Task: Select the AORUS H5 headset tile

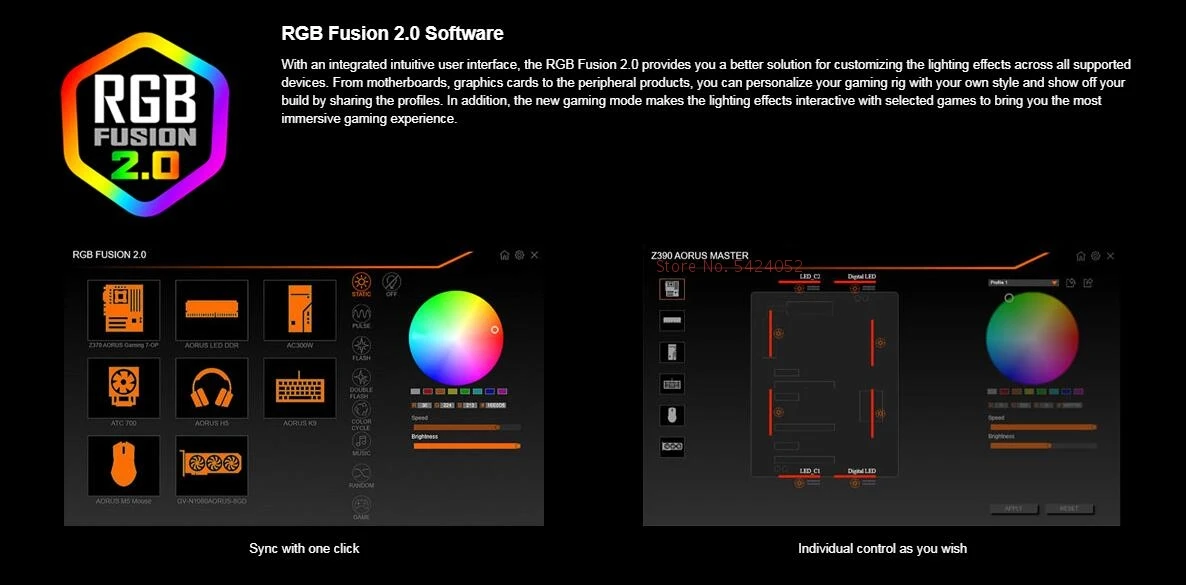Action: point(212,387)
